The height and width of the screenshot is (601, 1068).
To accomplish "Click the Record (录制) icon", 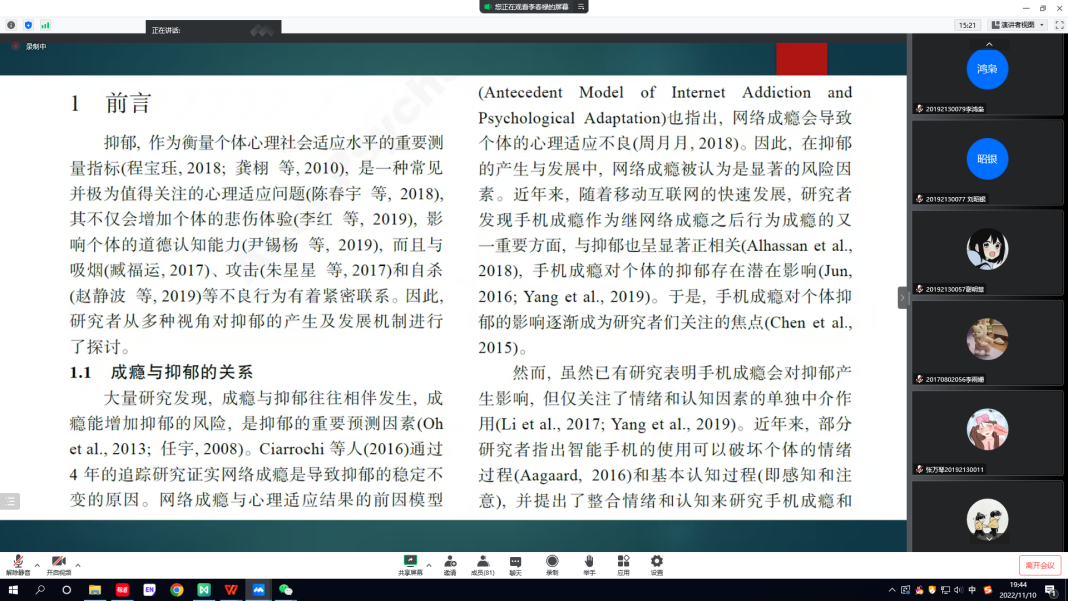I will tap(552, 564).
